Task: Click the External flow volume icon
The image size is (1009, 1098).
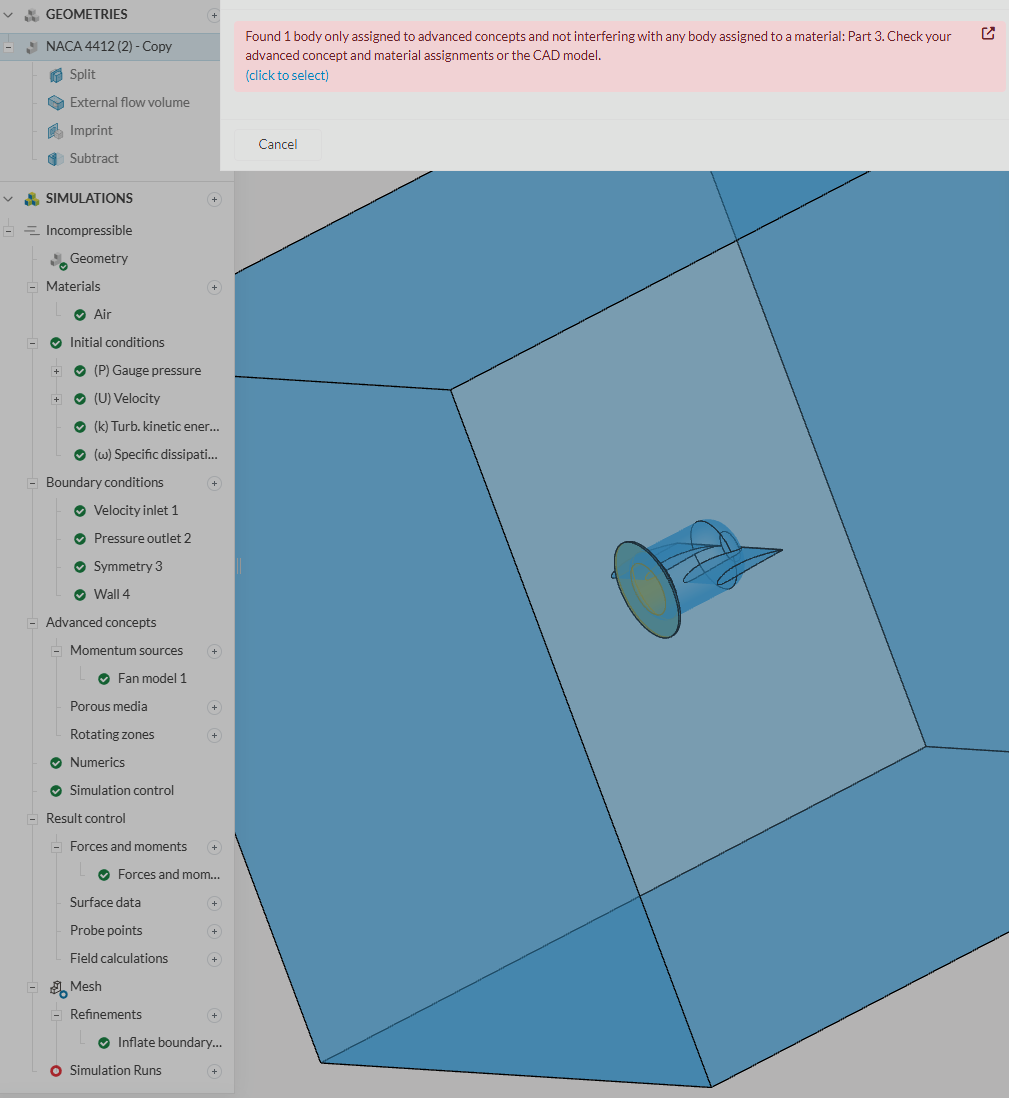Action: point(56,103)
